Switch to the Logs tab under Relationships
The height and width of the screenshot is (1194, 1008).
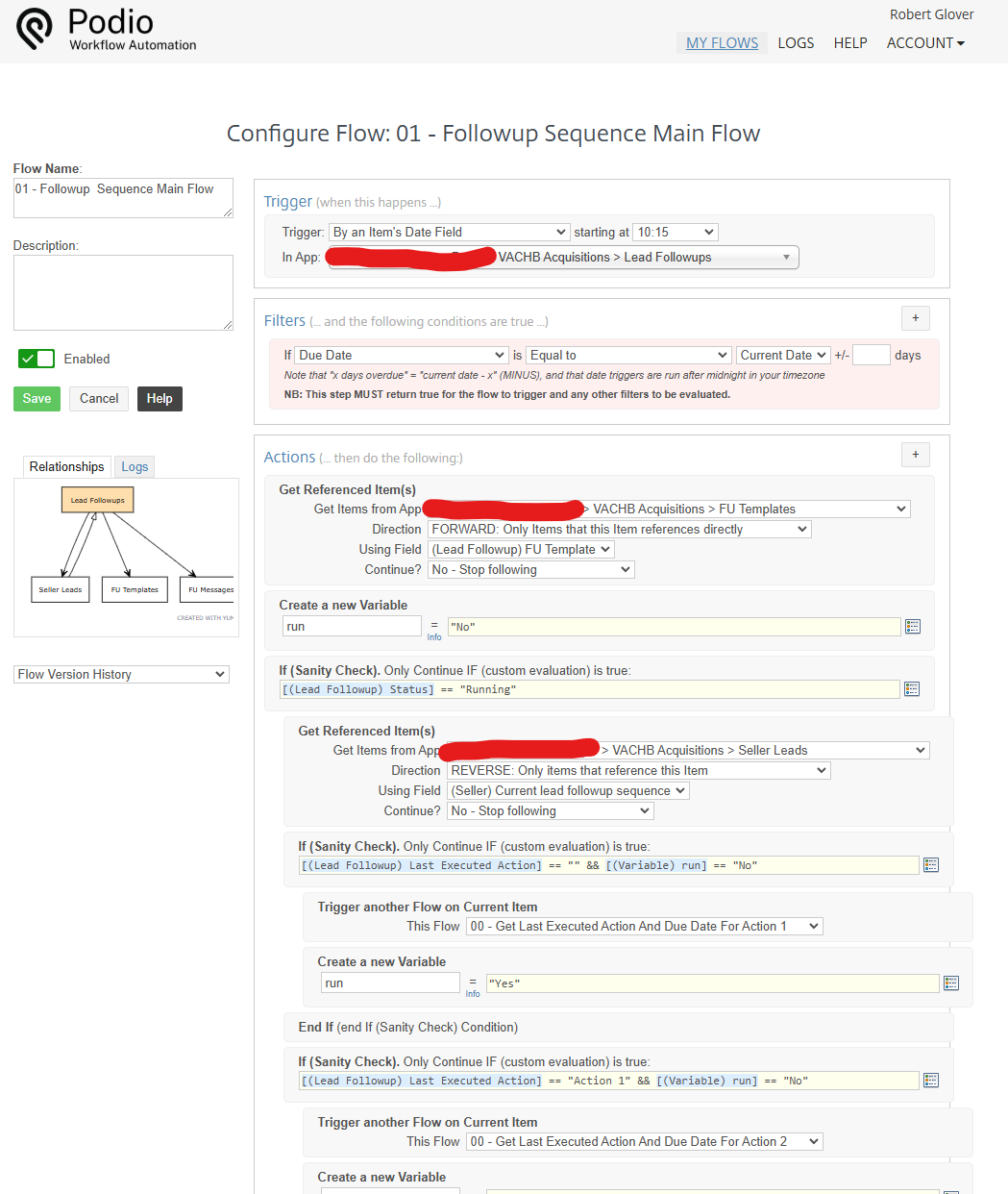coord(135,467)
